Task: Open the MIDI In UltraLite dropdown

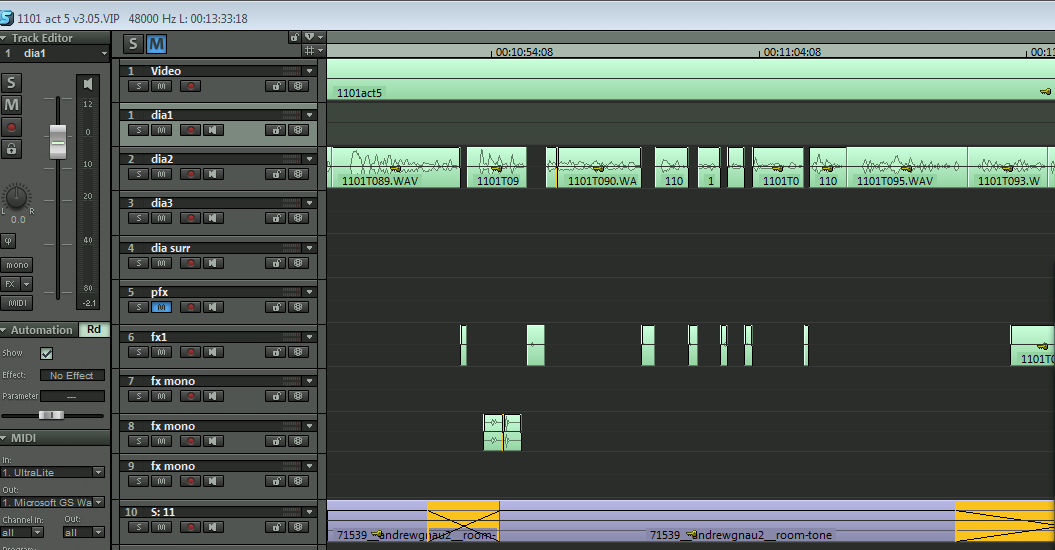Action: [x=98, y=472]
